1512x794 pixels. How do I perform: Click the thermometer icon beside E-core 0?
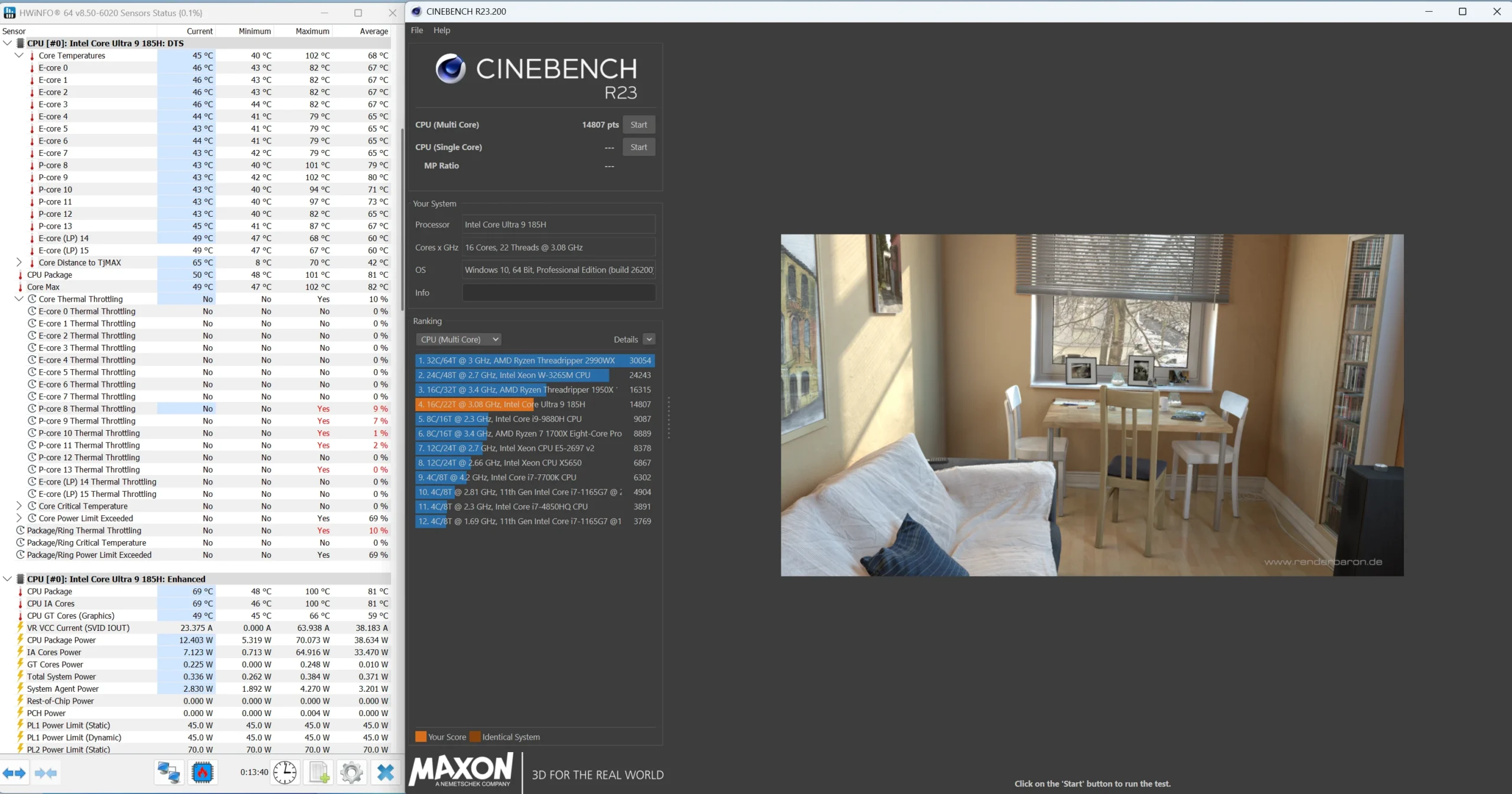tap(32, 68)
